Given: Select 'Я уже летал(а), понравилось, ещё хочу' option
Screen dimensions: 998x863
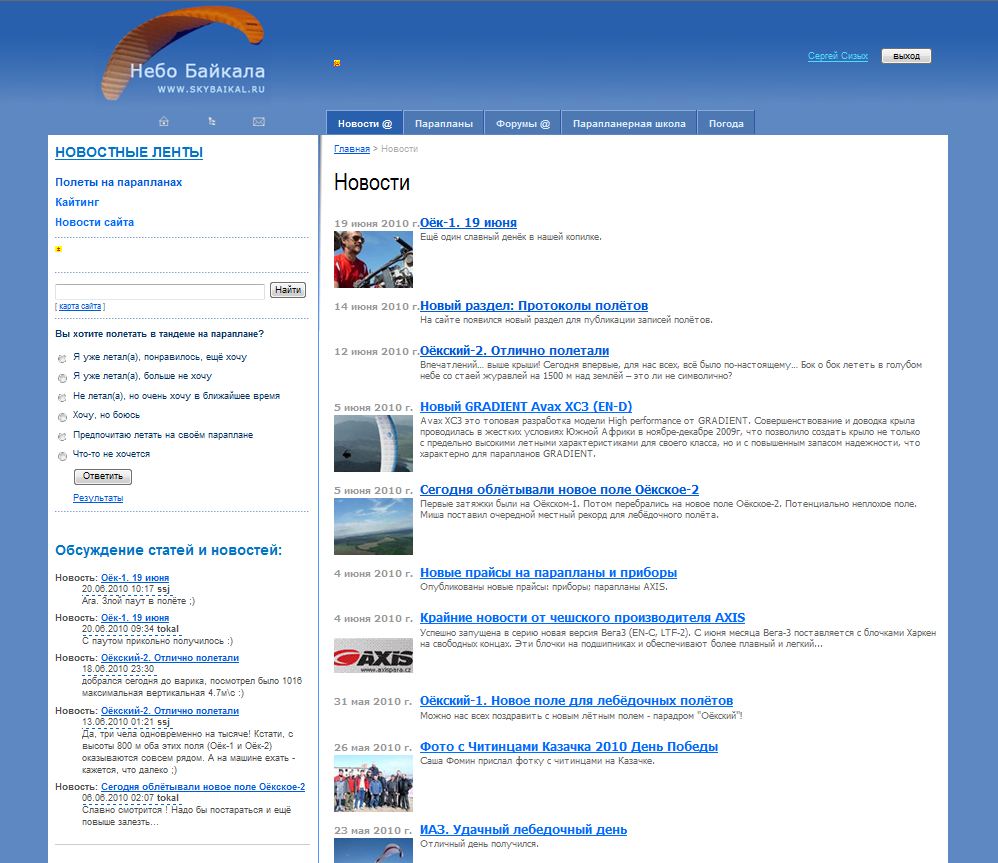Looking at the screenshot, I should tap(63, 358).
